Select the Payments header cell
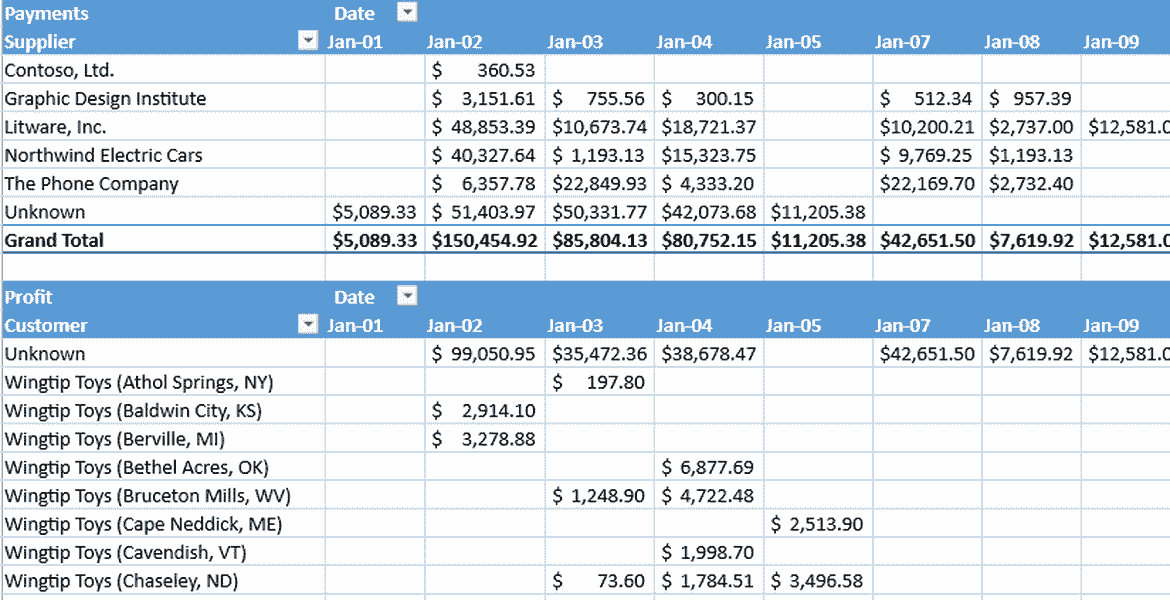This screenshot has width=1170, height=600. pos(47,13)
